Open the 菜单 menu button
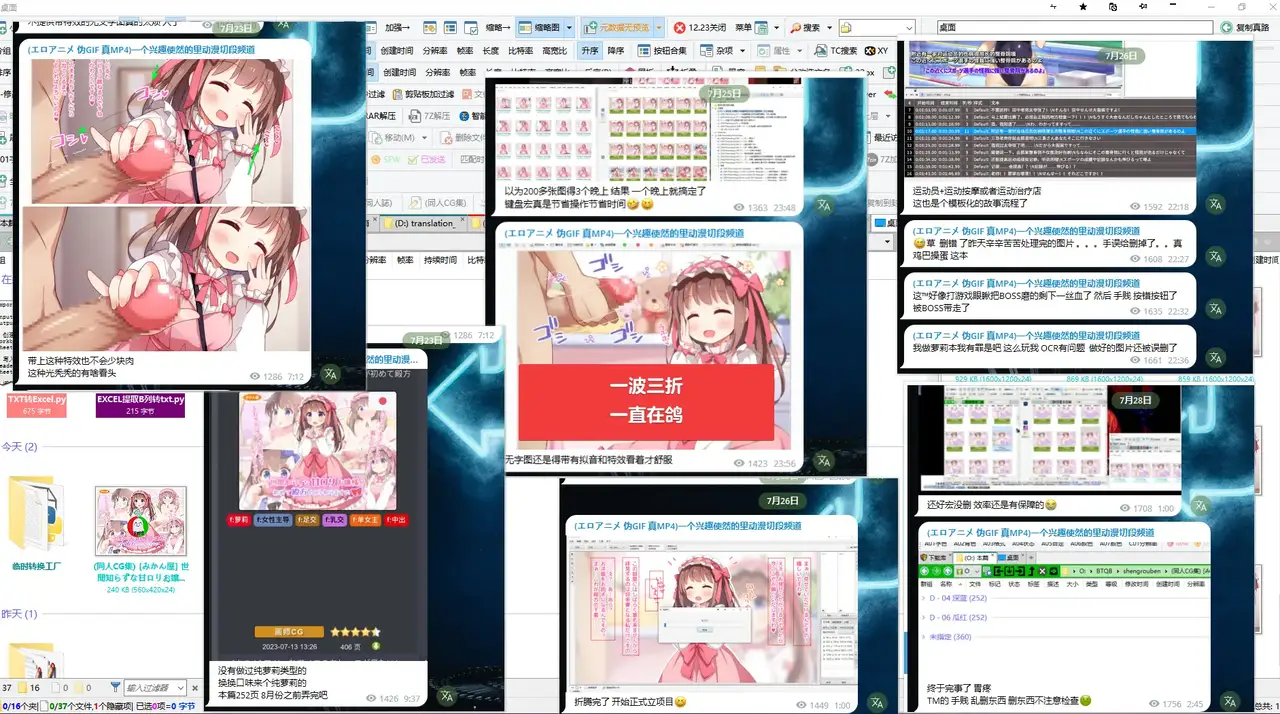Screen dimensions: 1280x714 point(744,28)
